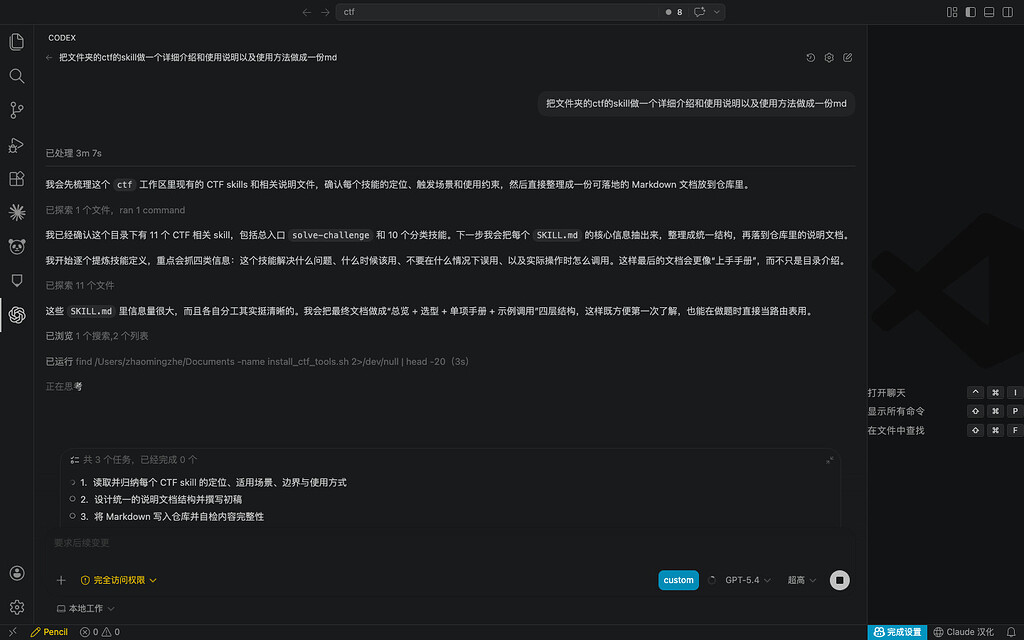Click the 已处理 3m 7s label
The image size is (1024, 640).
coord(73,153)
